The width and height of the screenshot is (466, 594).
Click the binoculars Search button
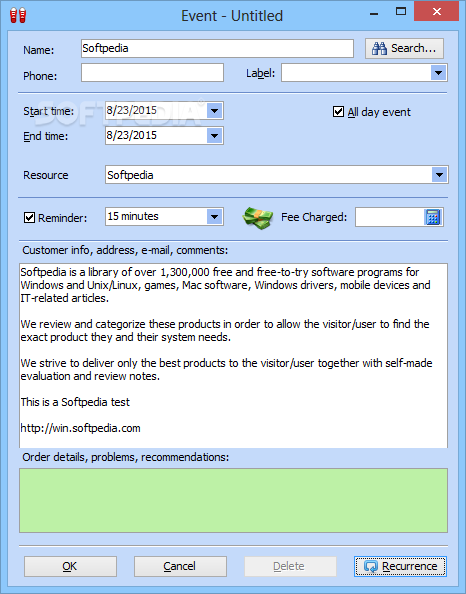coord(404,48)
